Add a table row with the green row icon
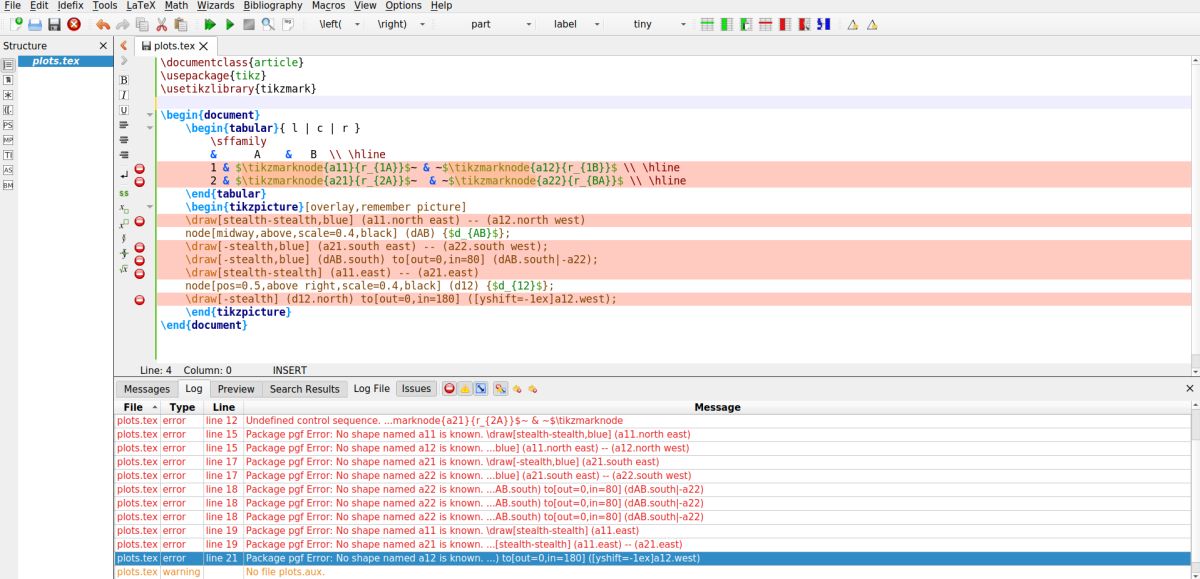1200x579 pixels. 708,24
